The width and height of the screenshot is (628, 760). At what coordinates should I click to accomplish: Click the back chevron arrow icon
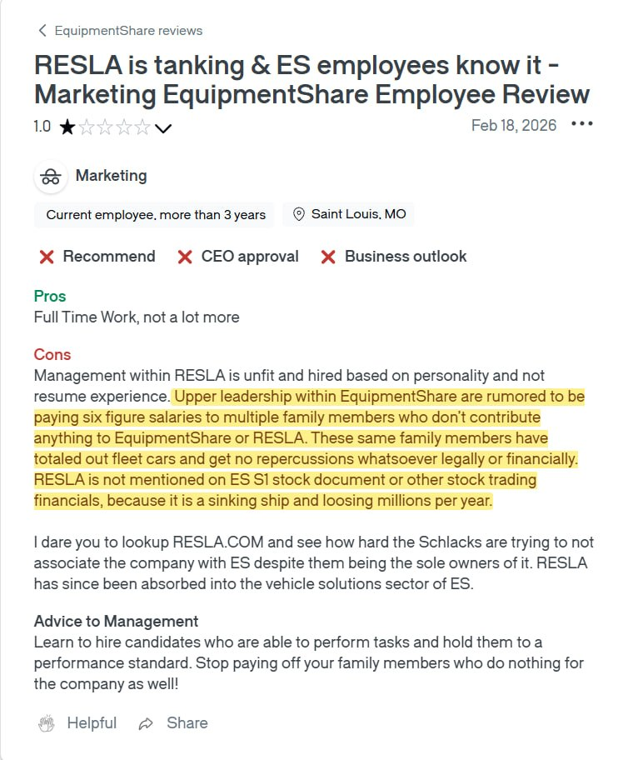[x=43, y=31]
